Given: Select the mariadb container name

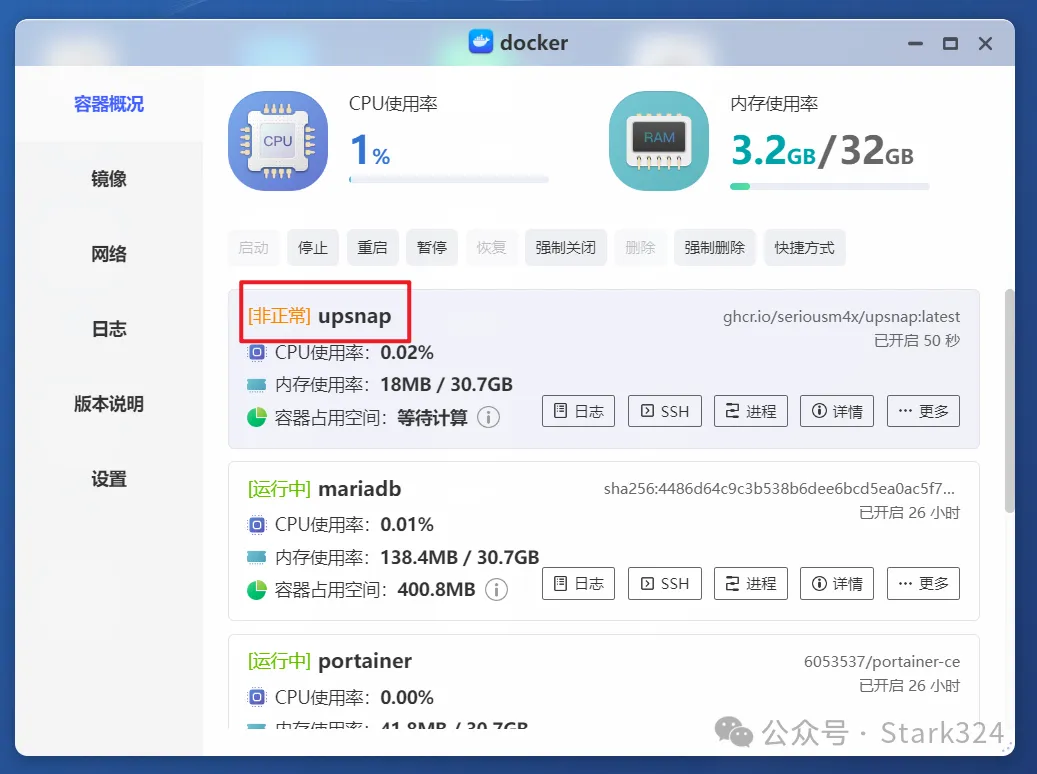Looking at the screenshot, I should click(360, 489).
